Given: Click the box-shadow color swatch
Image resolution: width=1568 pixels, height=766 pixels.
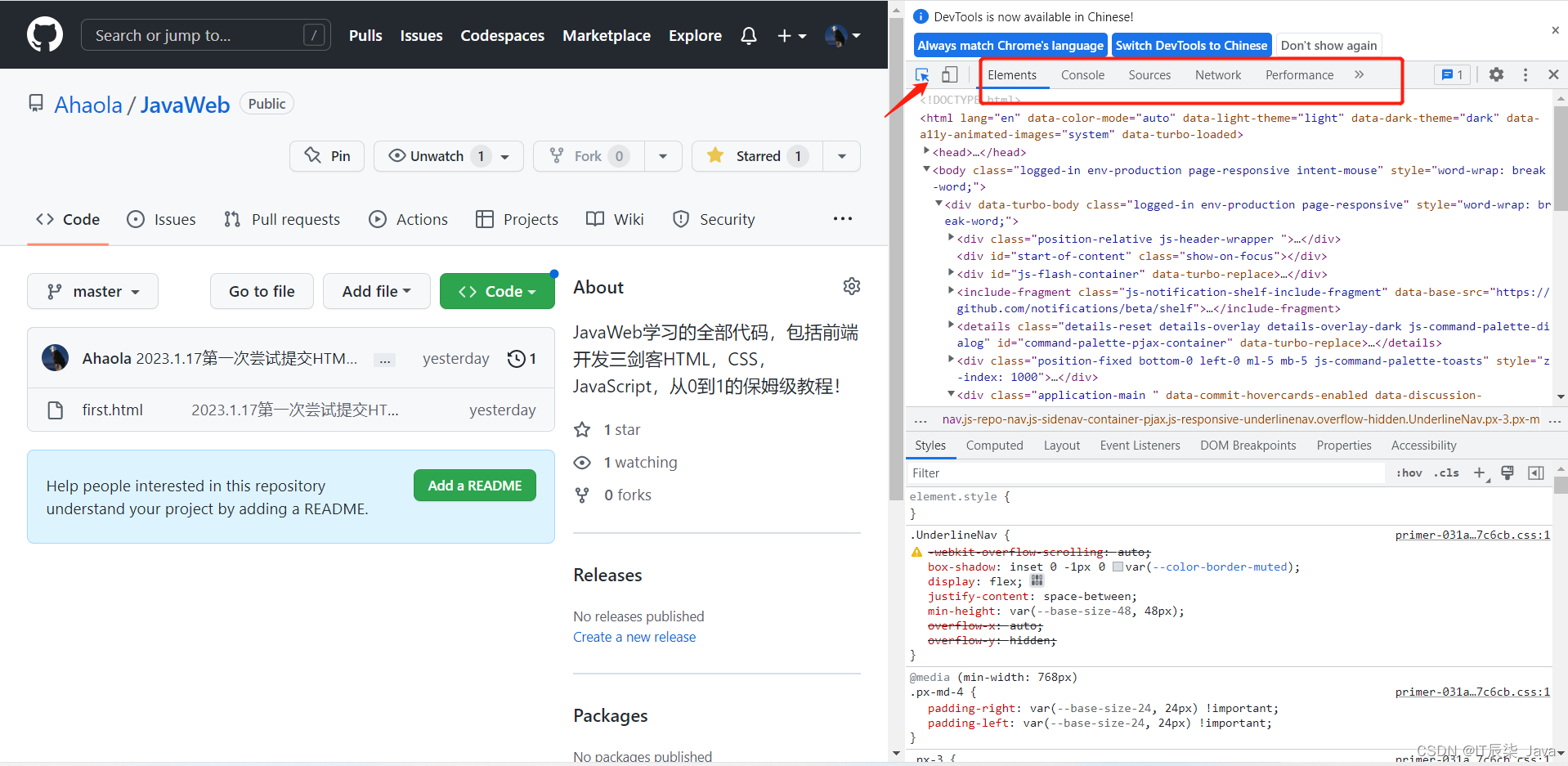Looking at the screenshot, I should [1118, 567].
